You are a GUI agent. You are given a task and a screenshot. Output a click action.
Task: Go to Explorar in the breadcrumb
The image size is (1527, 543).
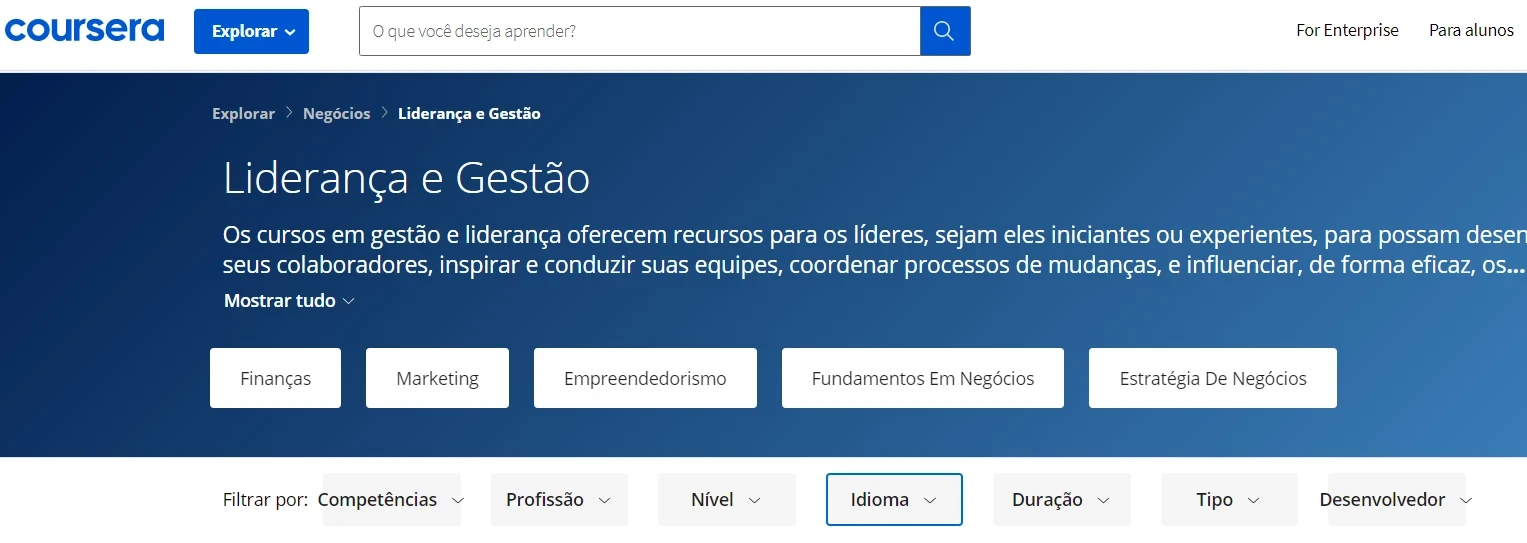243,114
